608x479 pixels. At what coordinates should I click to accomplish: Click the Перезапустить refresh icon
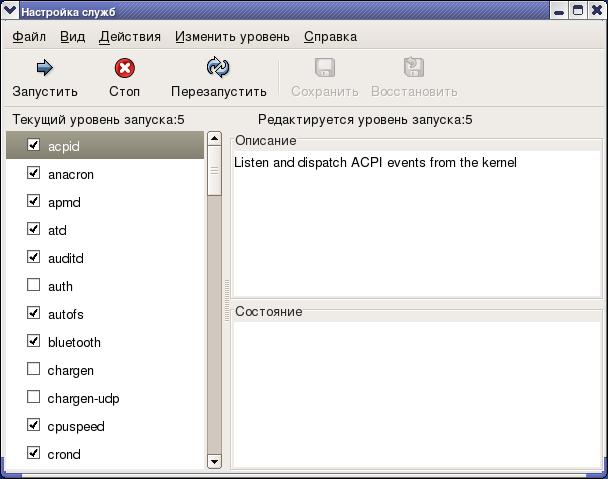(218, 67)
